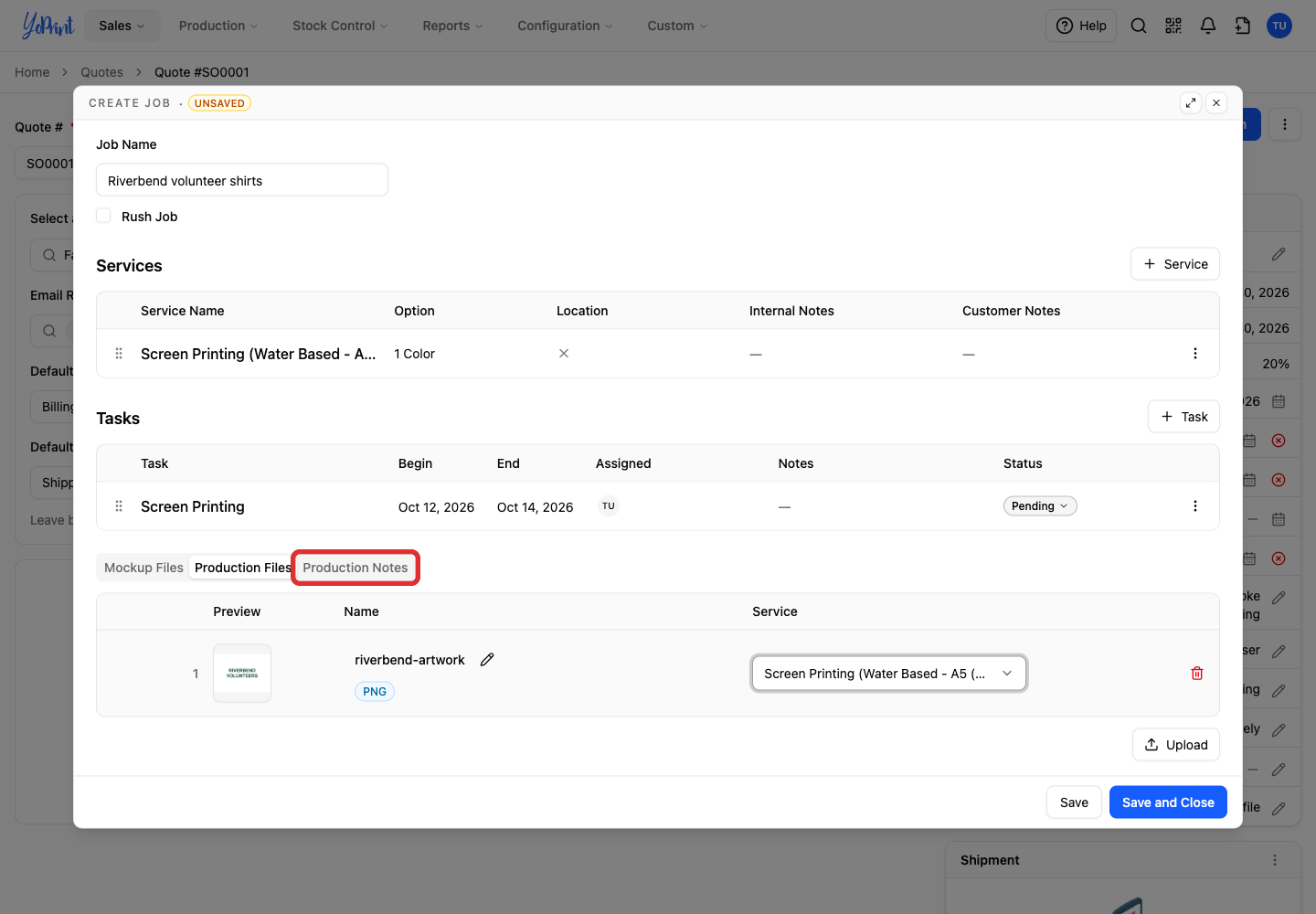
Task: Click the Save button
Action: tap(1074, 802)
